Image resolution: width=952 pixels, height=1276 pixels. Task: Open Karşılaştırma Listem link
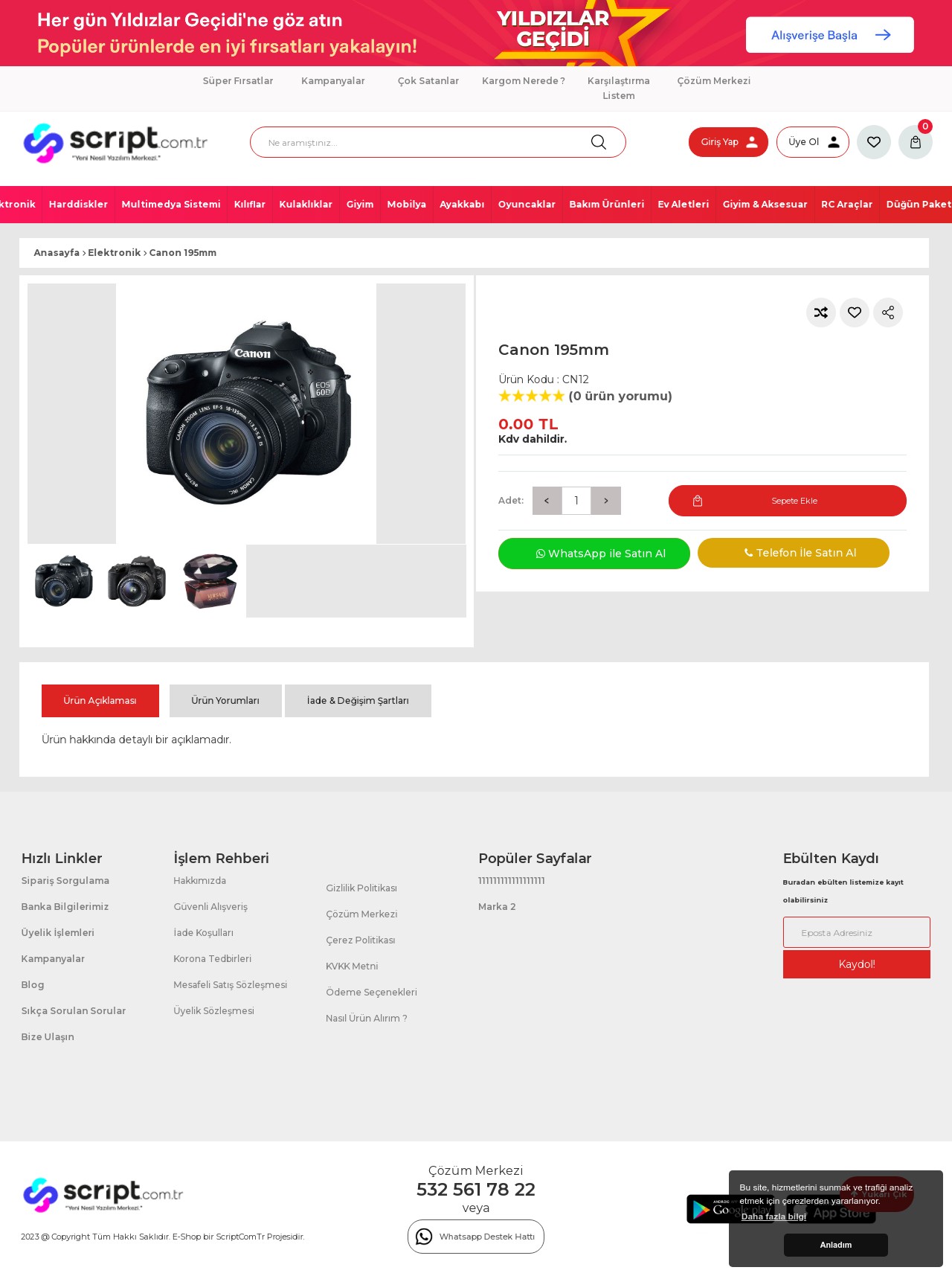[x=619, y=89]
